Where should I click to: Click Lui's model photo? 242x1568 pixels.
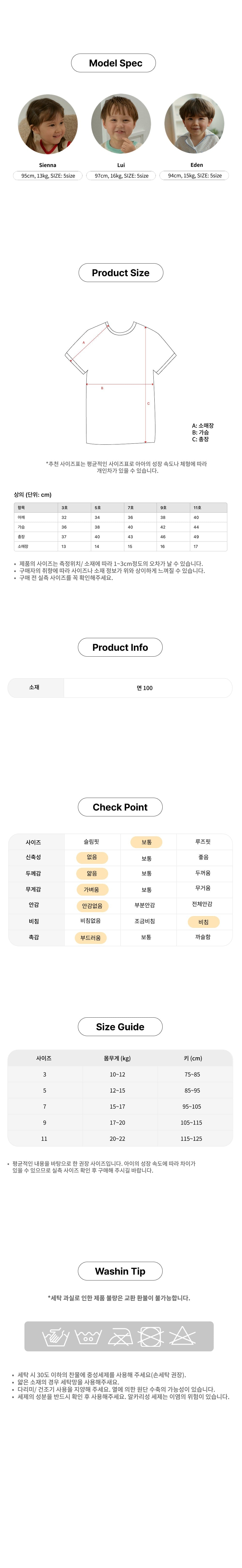click(121, 124)
